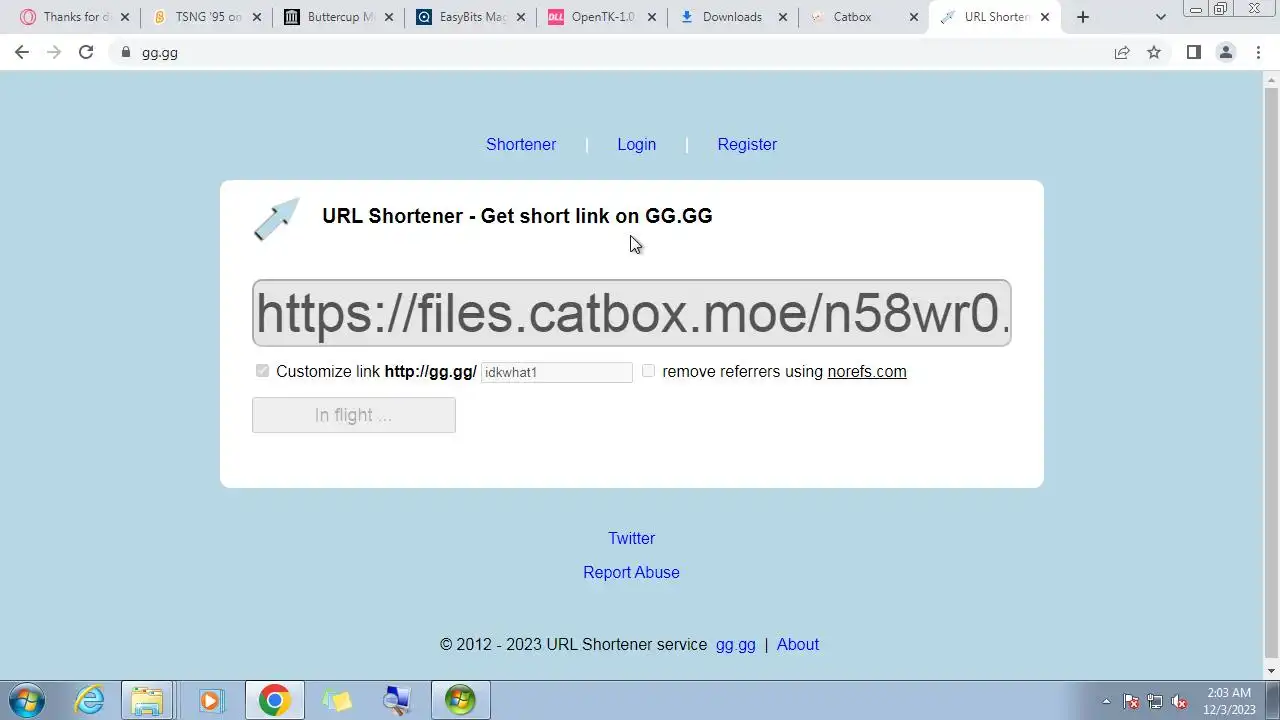The image size is (1280, 720).
Task: Close the URL Shortener tab
Action: click(1045, 17)
